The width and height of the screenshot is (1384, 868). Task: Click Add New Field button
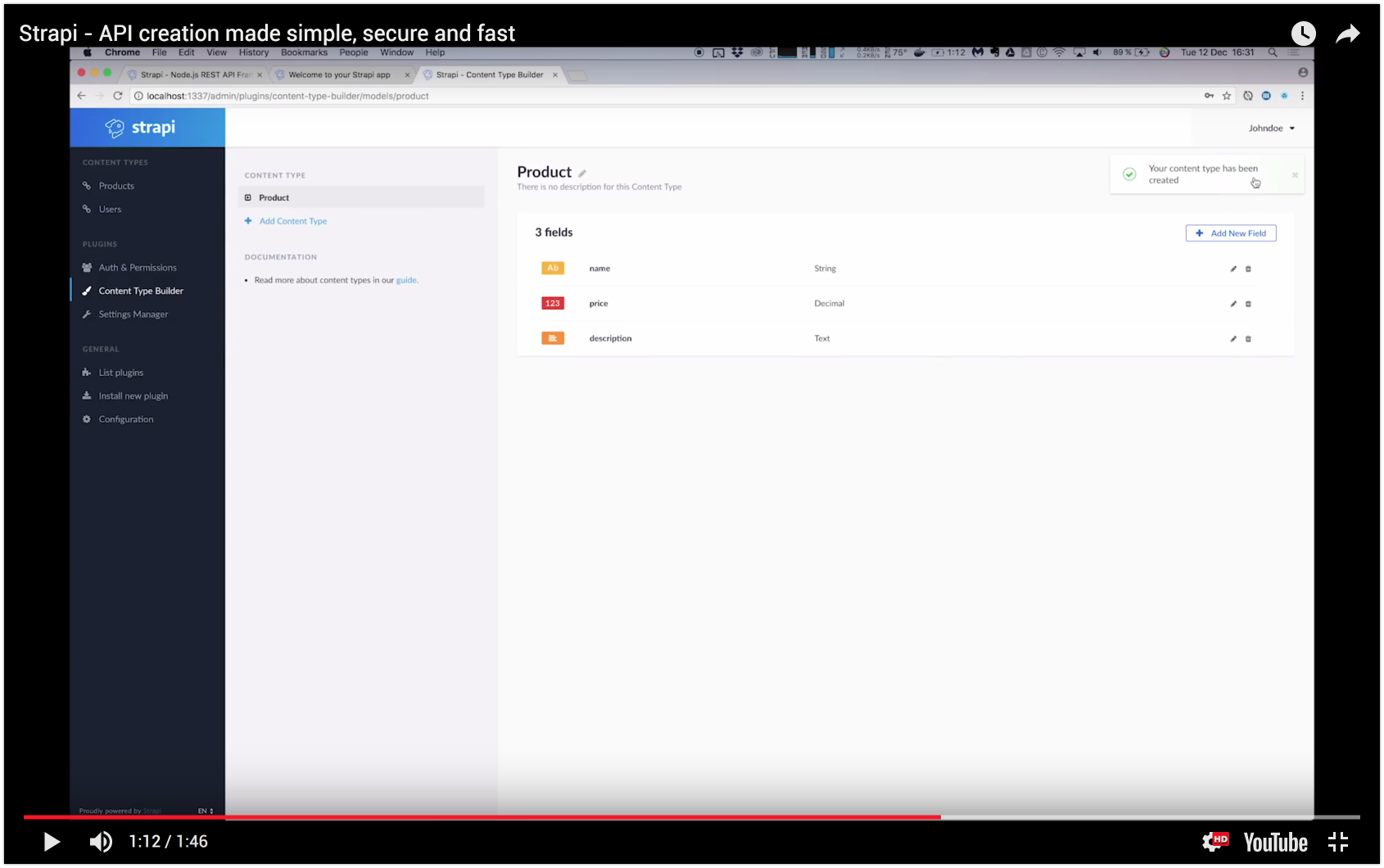(1231, 233)
